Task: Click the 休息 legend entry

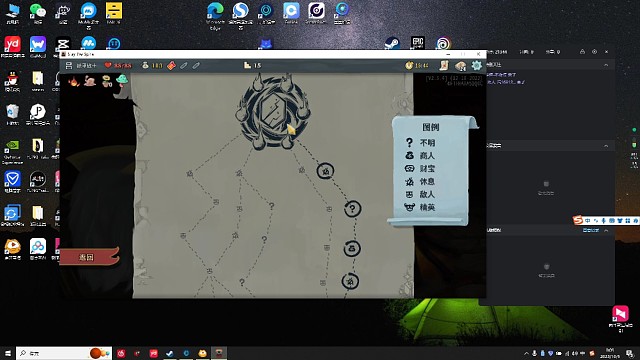Action: tap(420, 181)
